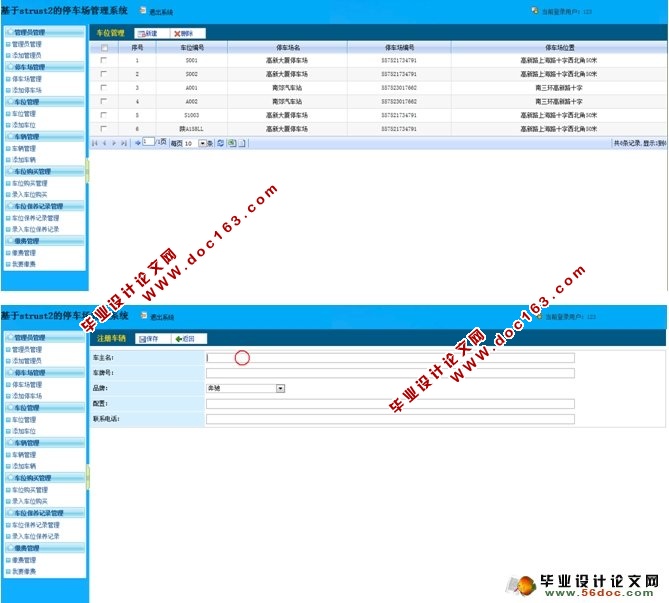Click current-user icon in 车位管理 page header
Viewport: 669px width, 603px height.
click(x=535, y=11)
